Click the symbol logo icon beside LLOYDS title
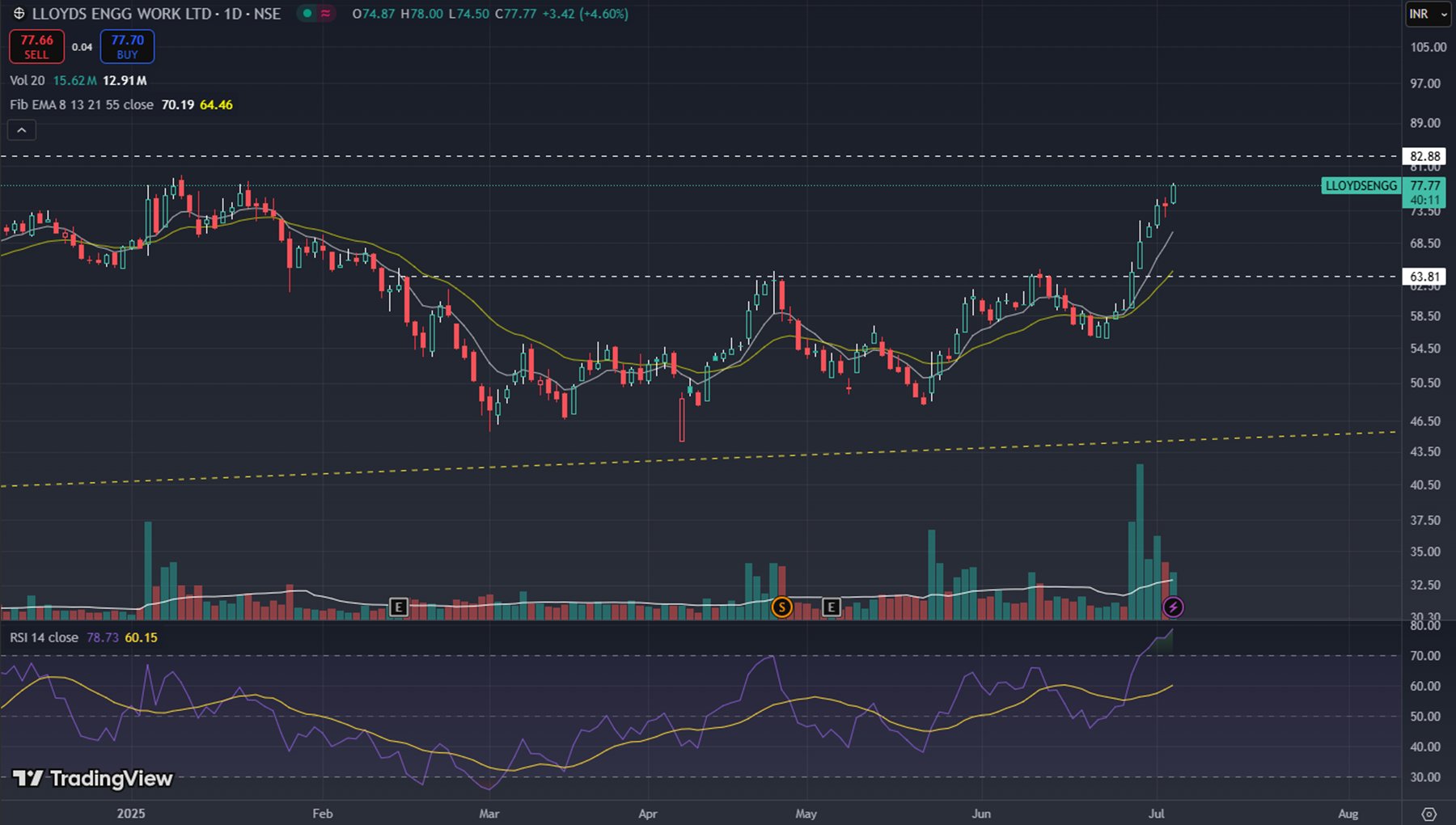This screenshot has height=825, width=1456. tap(19, 14)
